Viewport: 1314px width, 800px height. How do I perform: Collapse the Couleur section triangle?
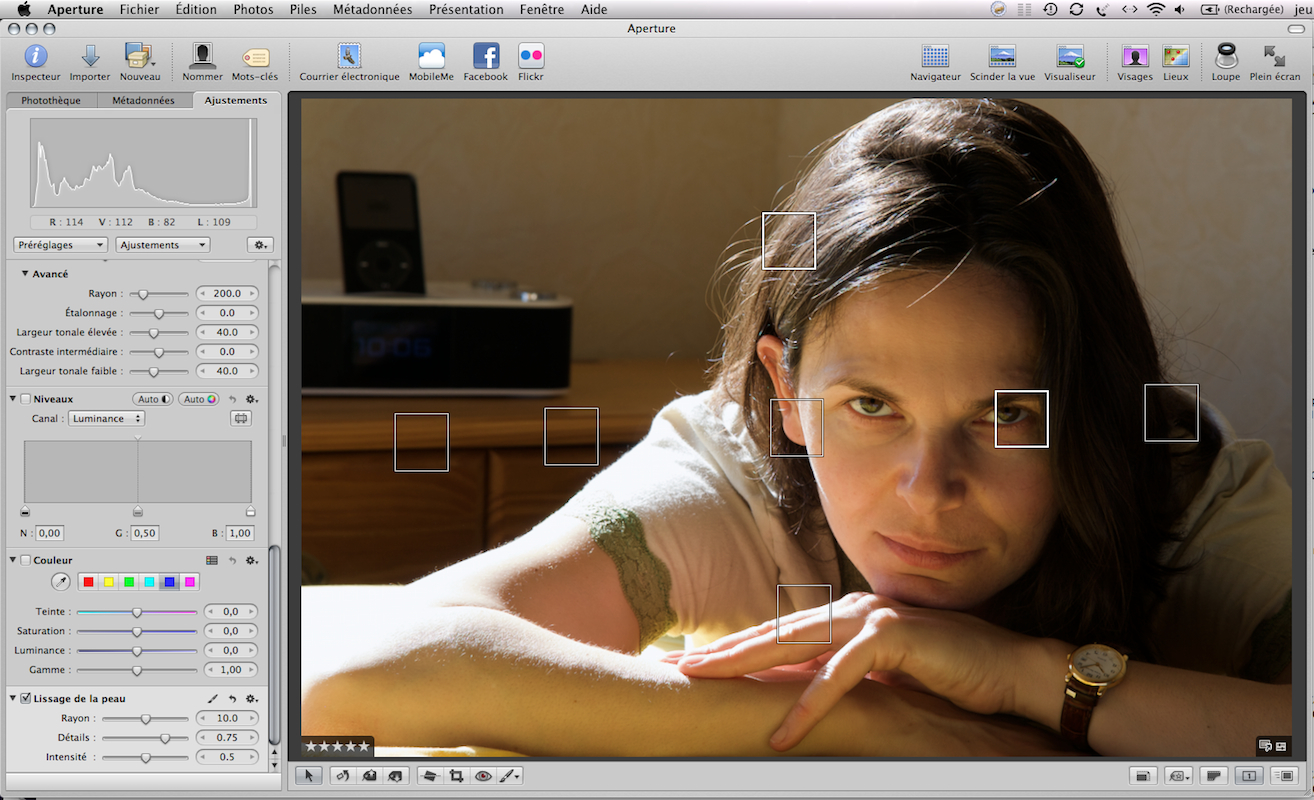click(14, 561)
